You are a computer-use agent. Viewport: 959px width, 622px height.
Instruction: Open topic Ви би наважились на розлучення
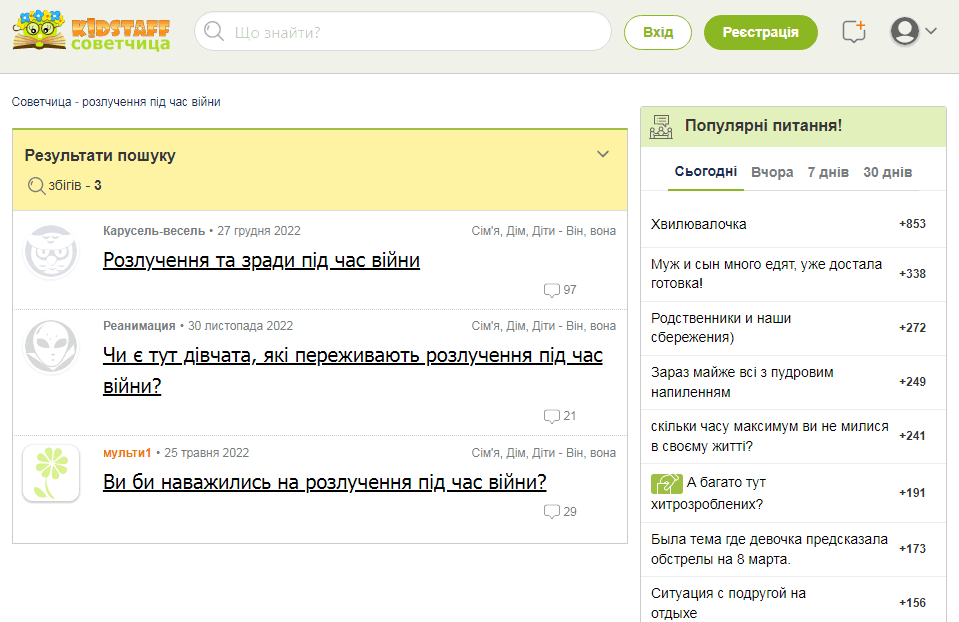click(325, 483)
